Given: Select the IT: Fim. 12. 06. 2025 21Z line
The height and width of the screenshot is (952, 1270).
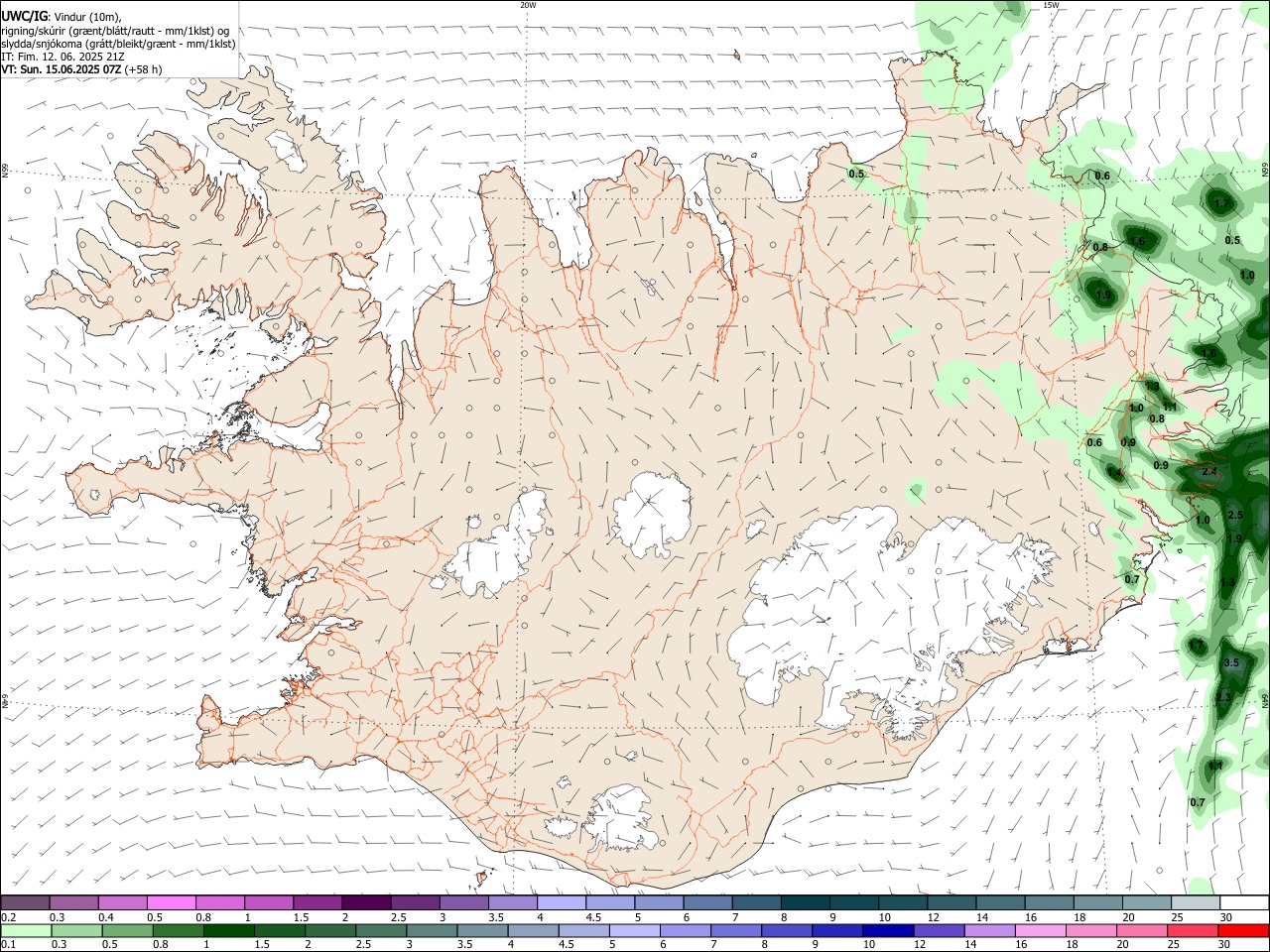Looking at the screenshot, I should coord(63,57).
